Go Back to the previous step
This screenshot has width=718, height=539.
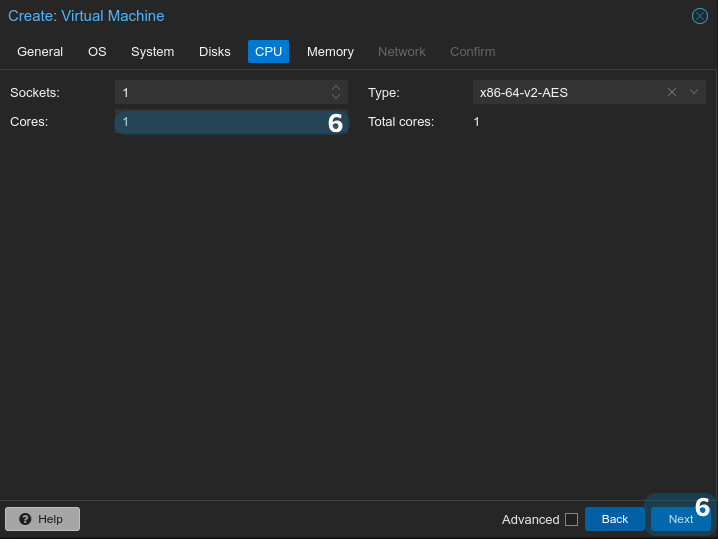[614, 519]
